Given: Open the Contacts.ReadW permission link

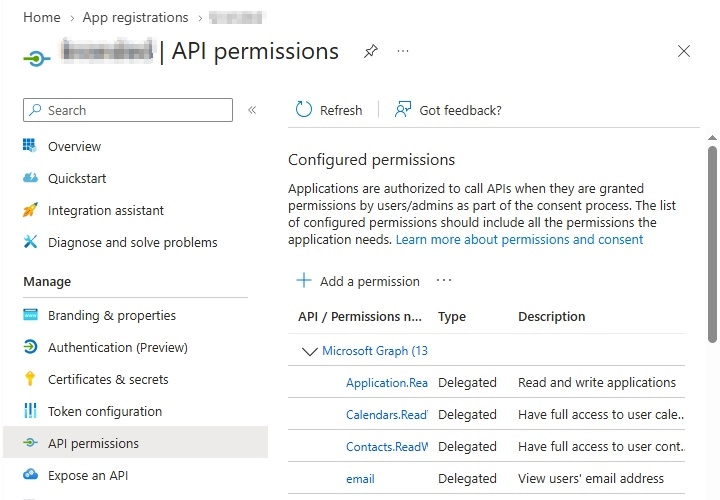Looking at the screenshot, I should click(387, 446).
